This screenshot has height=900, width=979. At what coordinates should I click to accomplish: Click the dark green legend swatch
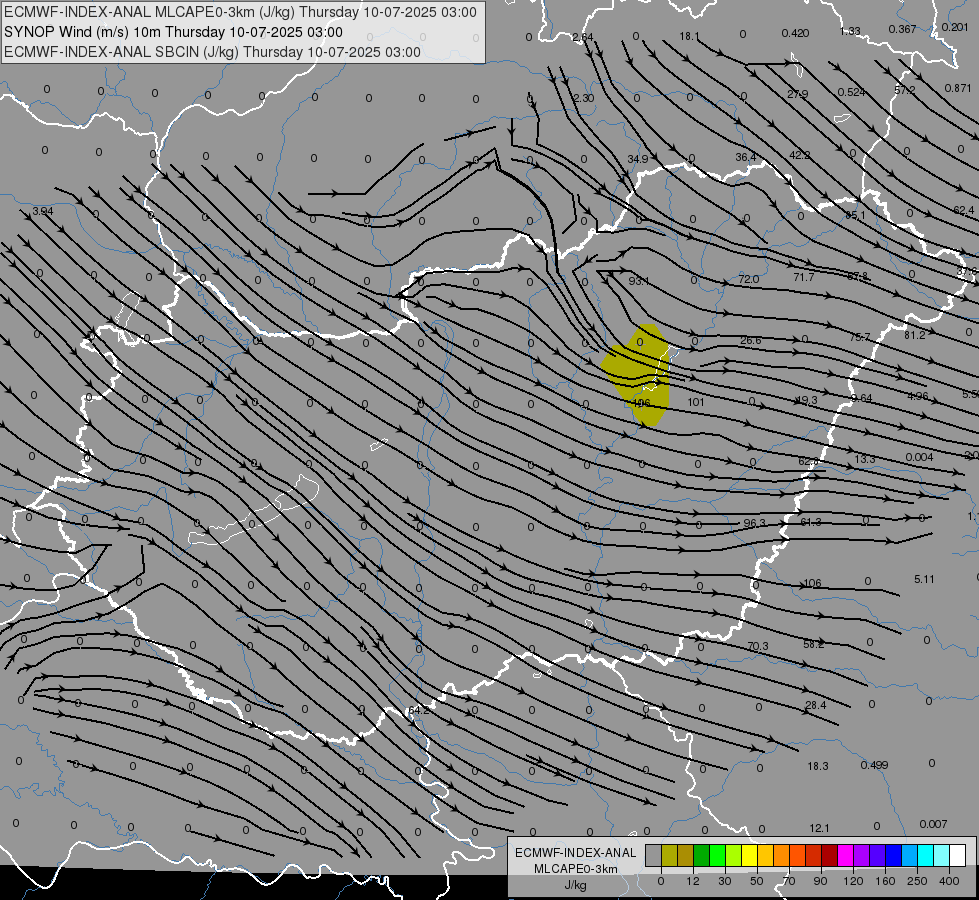pyautogui.click(x=701, y=855)
